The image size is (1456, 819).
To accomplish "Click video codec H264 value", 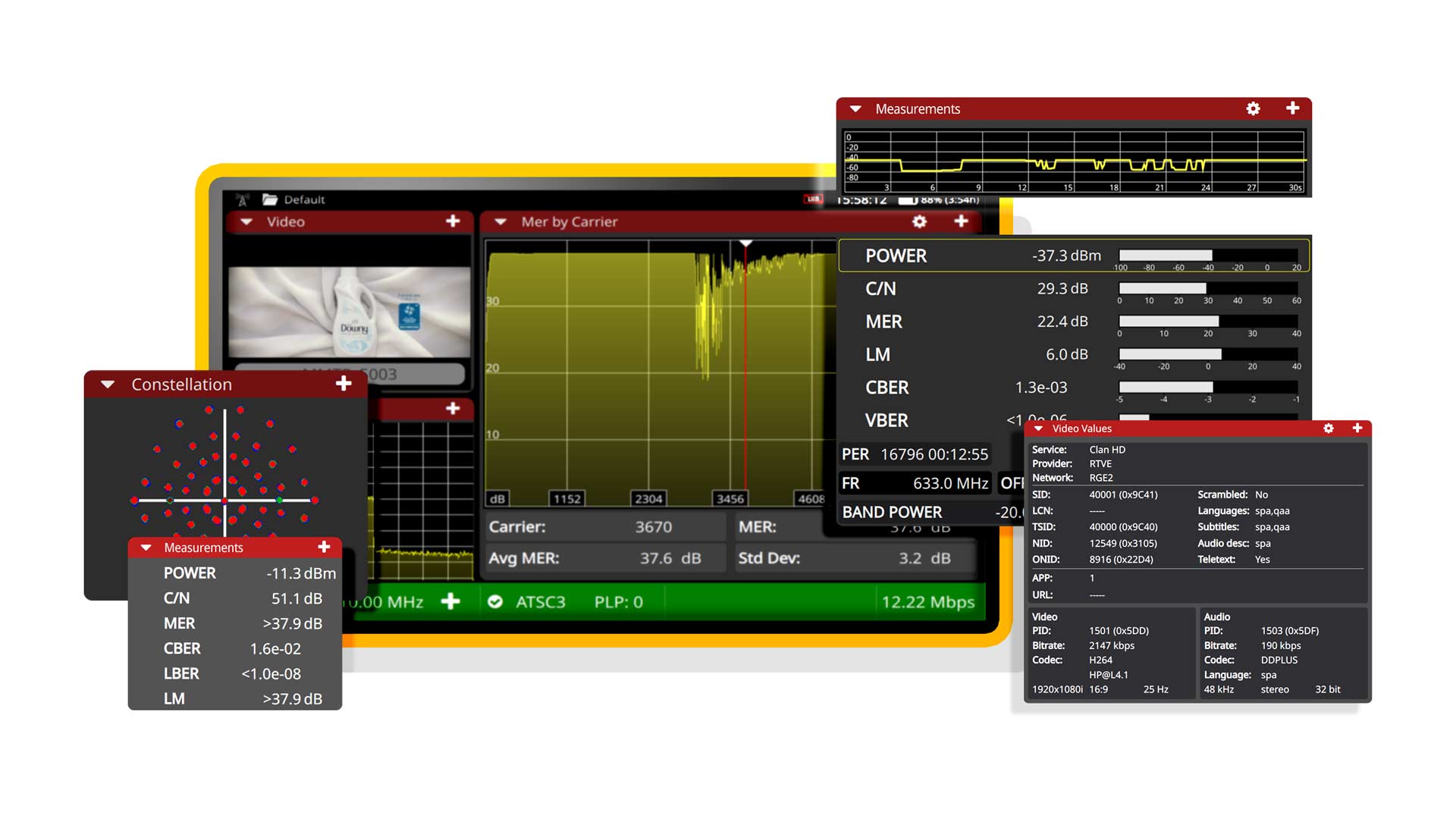I will click(1100, 660).
